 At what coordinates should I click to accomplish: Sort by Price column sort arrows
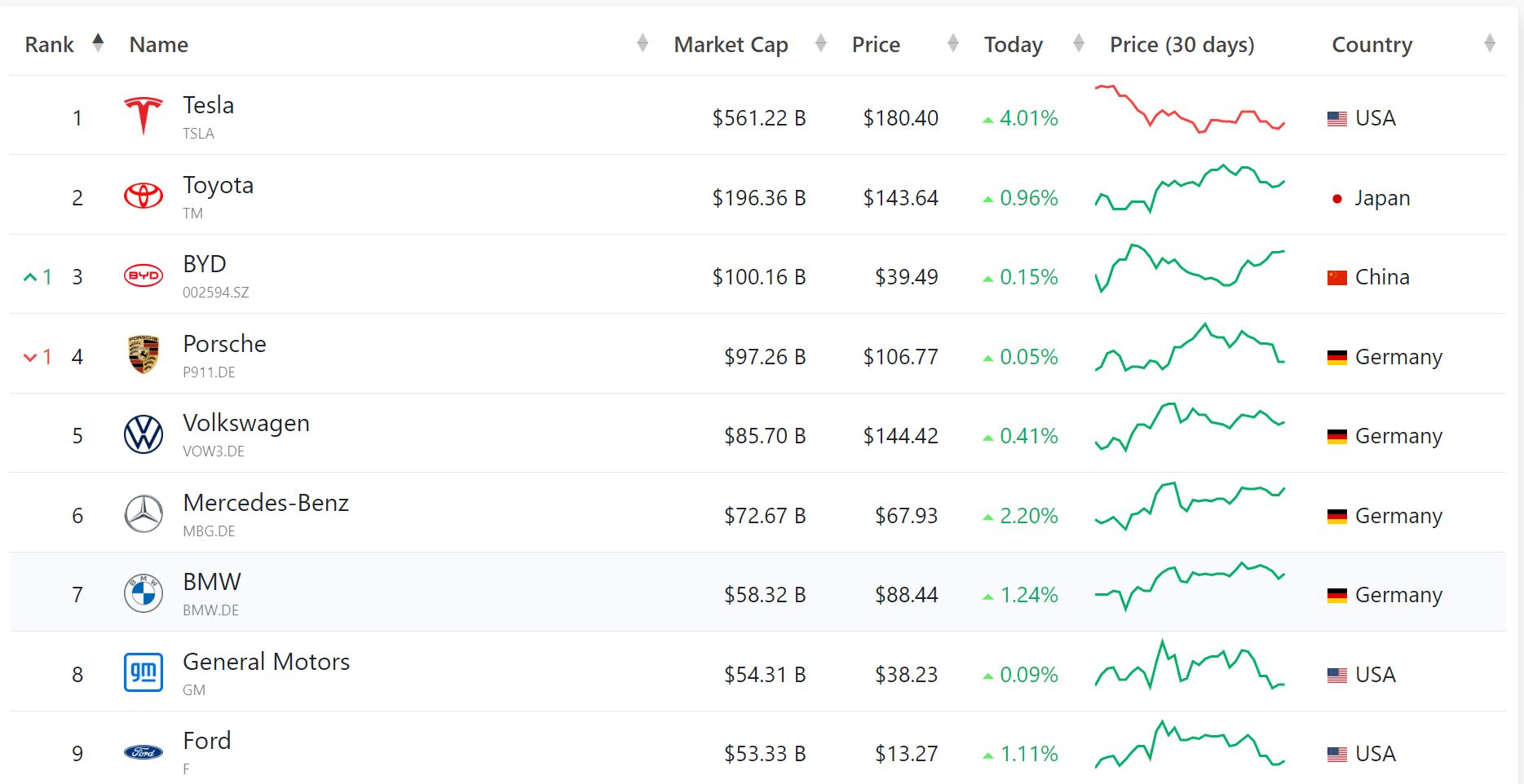[x=953, y=44]
